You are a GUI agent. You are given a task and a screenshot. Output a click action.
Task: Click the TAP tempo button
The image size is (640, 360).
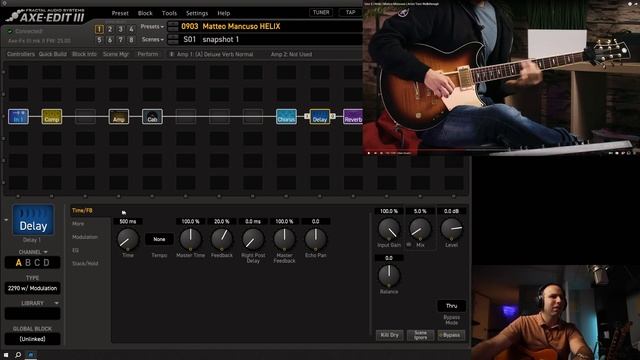point(350,13)
